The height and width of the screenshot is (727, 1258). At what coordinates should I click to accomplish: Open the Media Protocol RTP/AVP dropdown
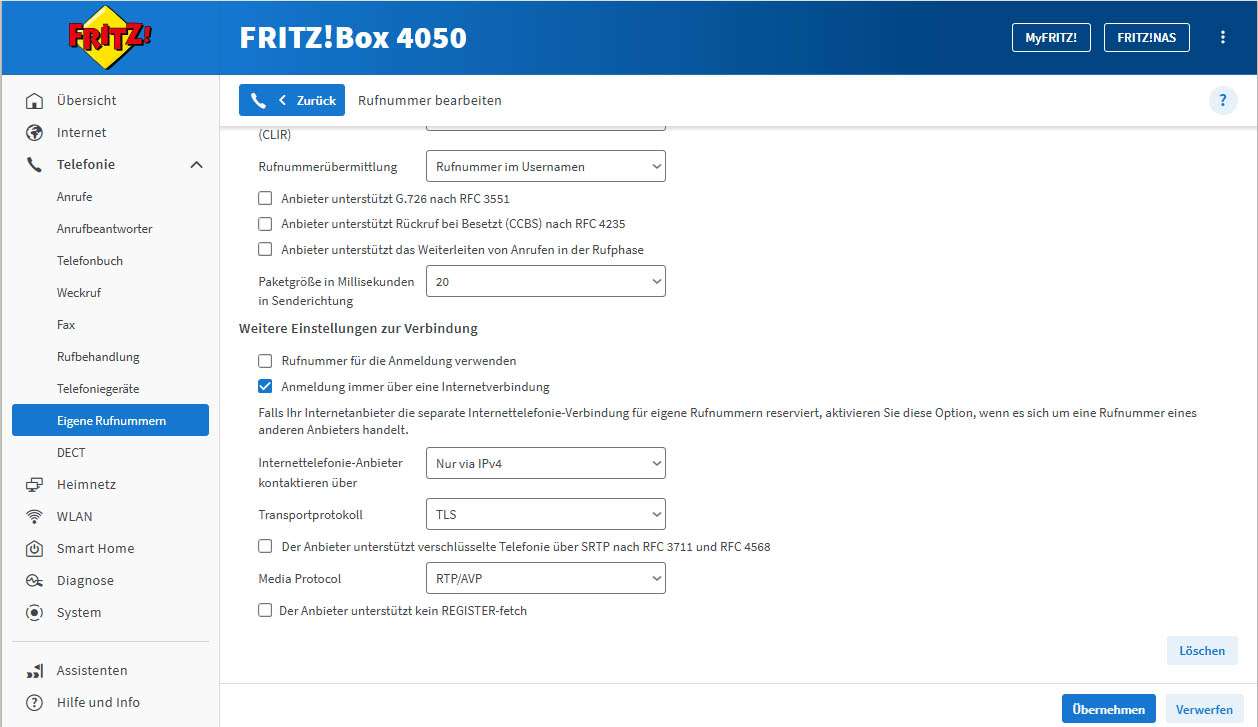[x=545, y=578]
